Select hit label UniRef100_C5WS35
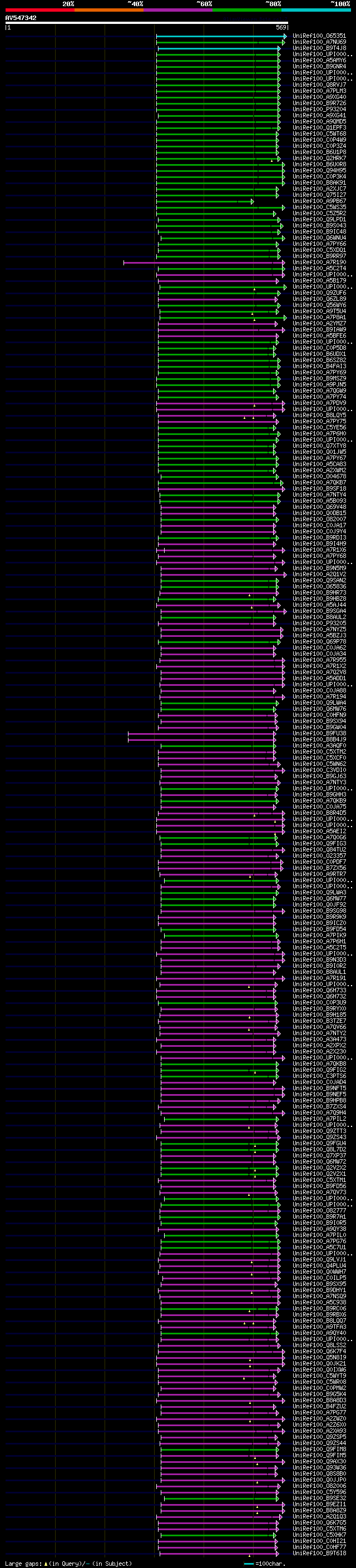Screen dimensions: 356x1568 pos(319,207)
